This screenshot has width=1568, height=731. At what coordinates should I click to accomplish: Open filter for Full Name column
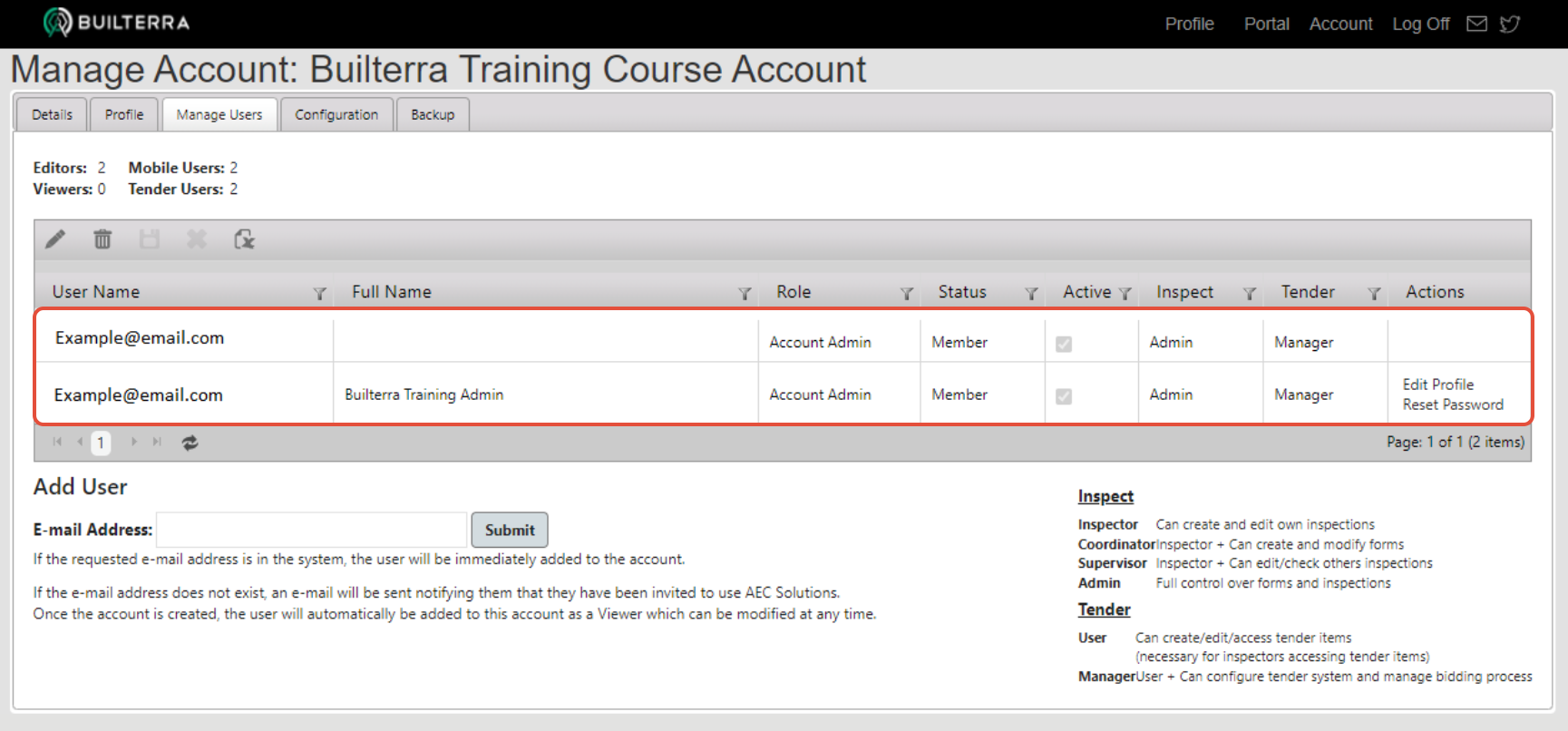pyautogui.click(x=745, y=294)
